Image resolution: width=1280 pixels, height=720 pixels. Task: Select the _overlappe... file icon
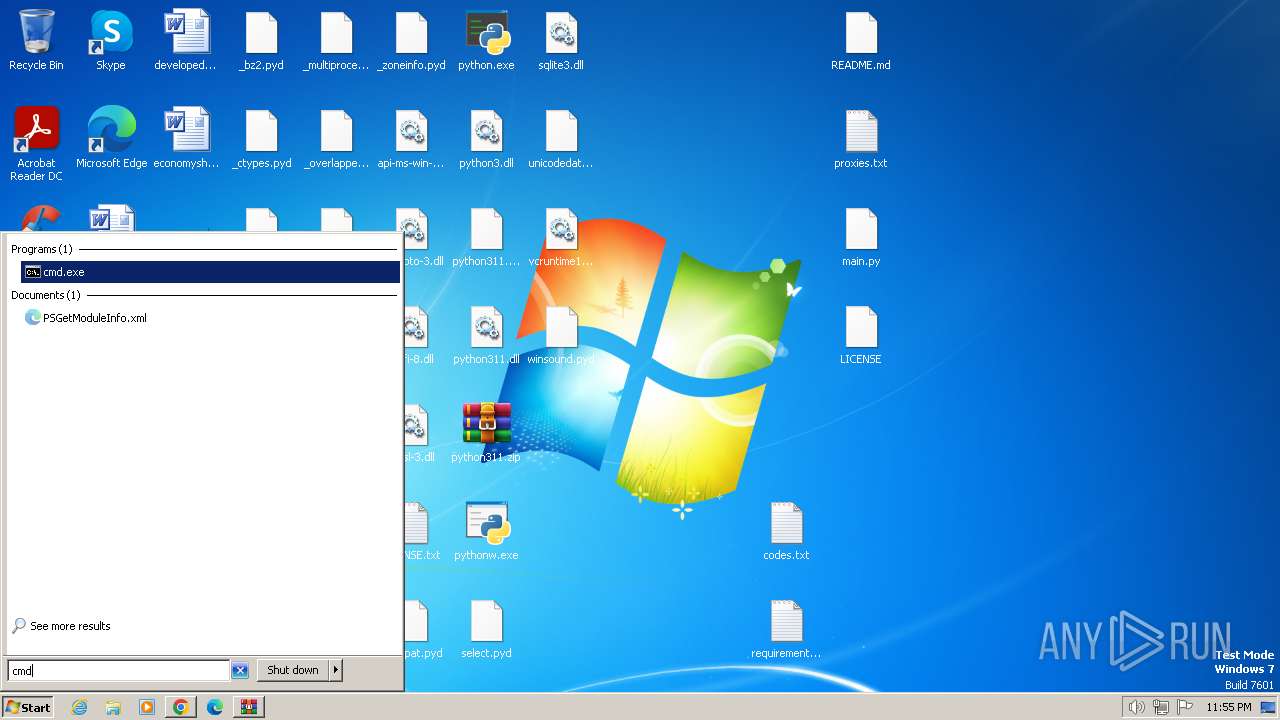click(336, 139)
